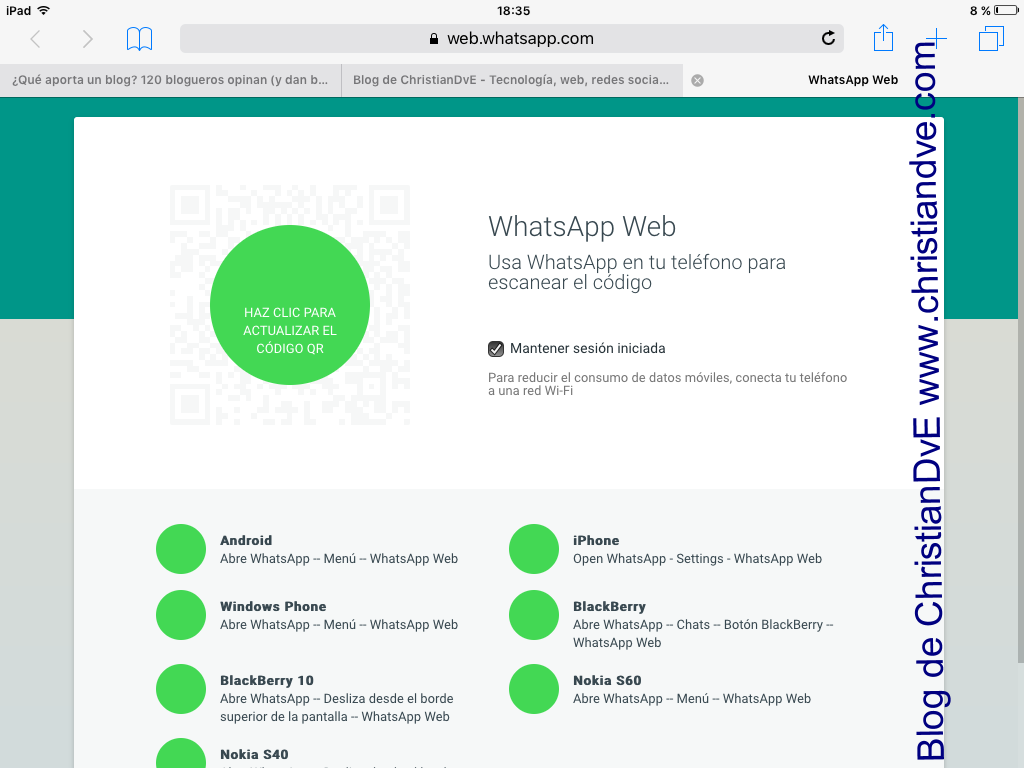Click the 'Windows Phone' heading text

273,606
